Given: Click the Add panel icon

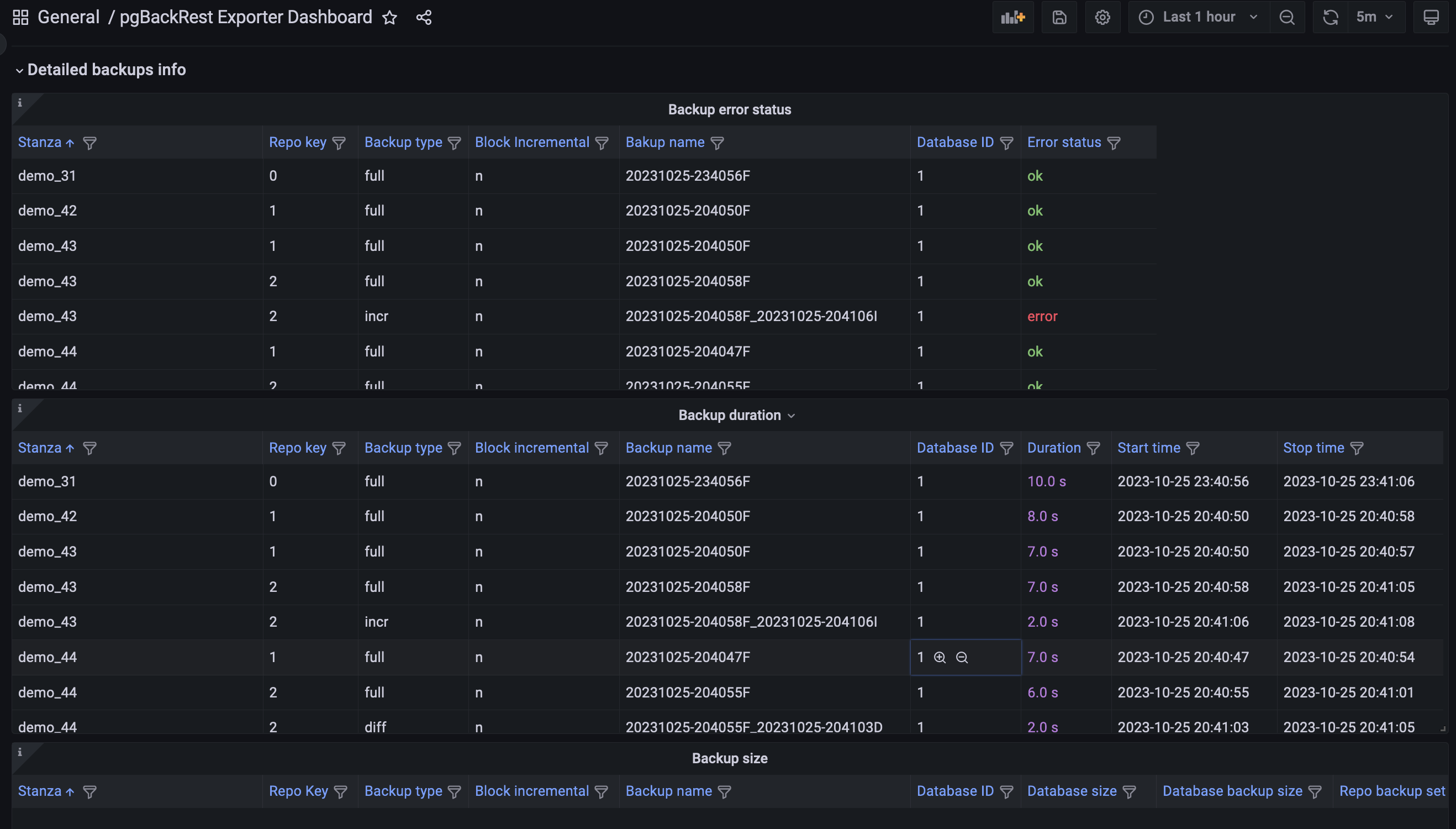Looking at the screenshot, I should pyautogui.click(x=1013, y=17).
